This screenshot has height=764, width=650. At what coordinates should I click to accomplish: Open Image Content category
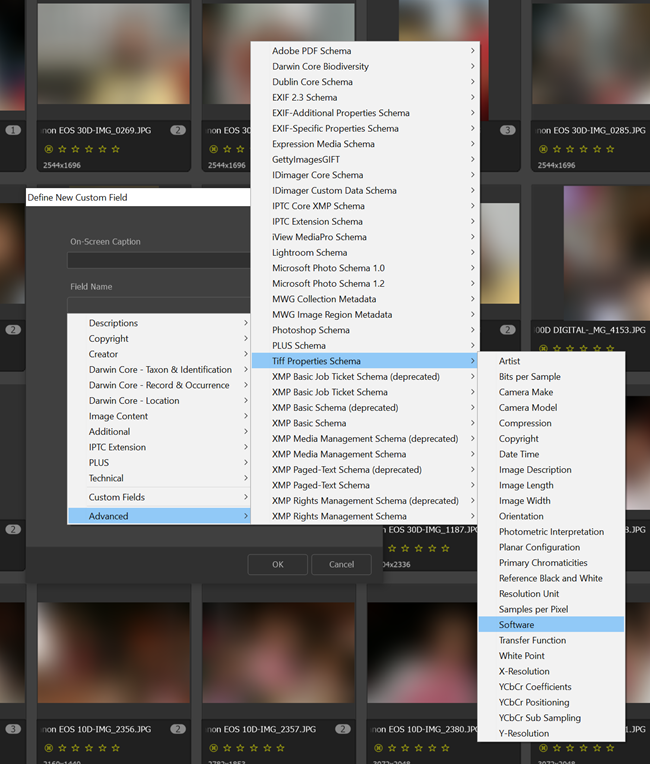click(x=159, y=416)
